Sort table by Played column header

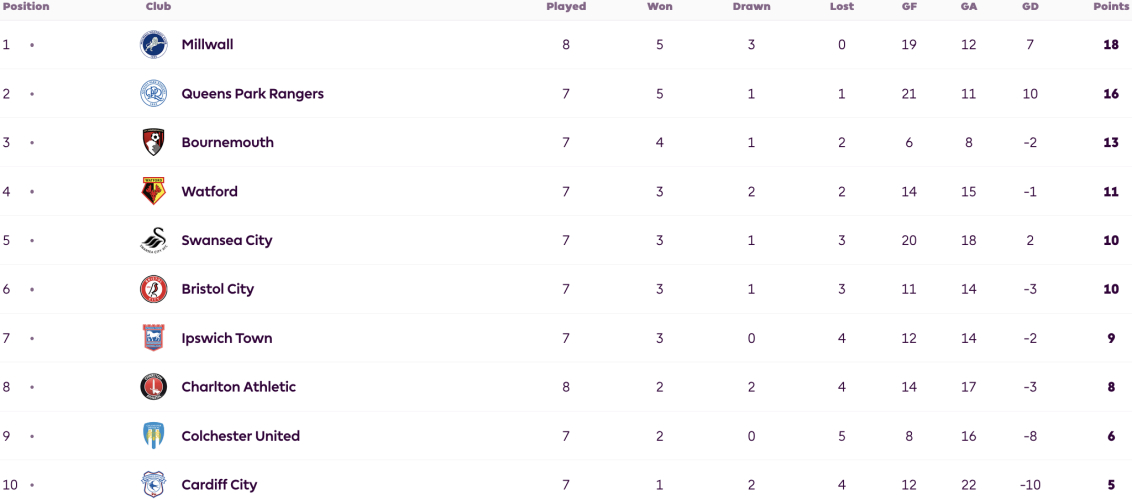pyautogui.click(x=566, y=6)
